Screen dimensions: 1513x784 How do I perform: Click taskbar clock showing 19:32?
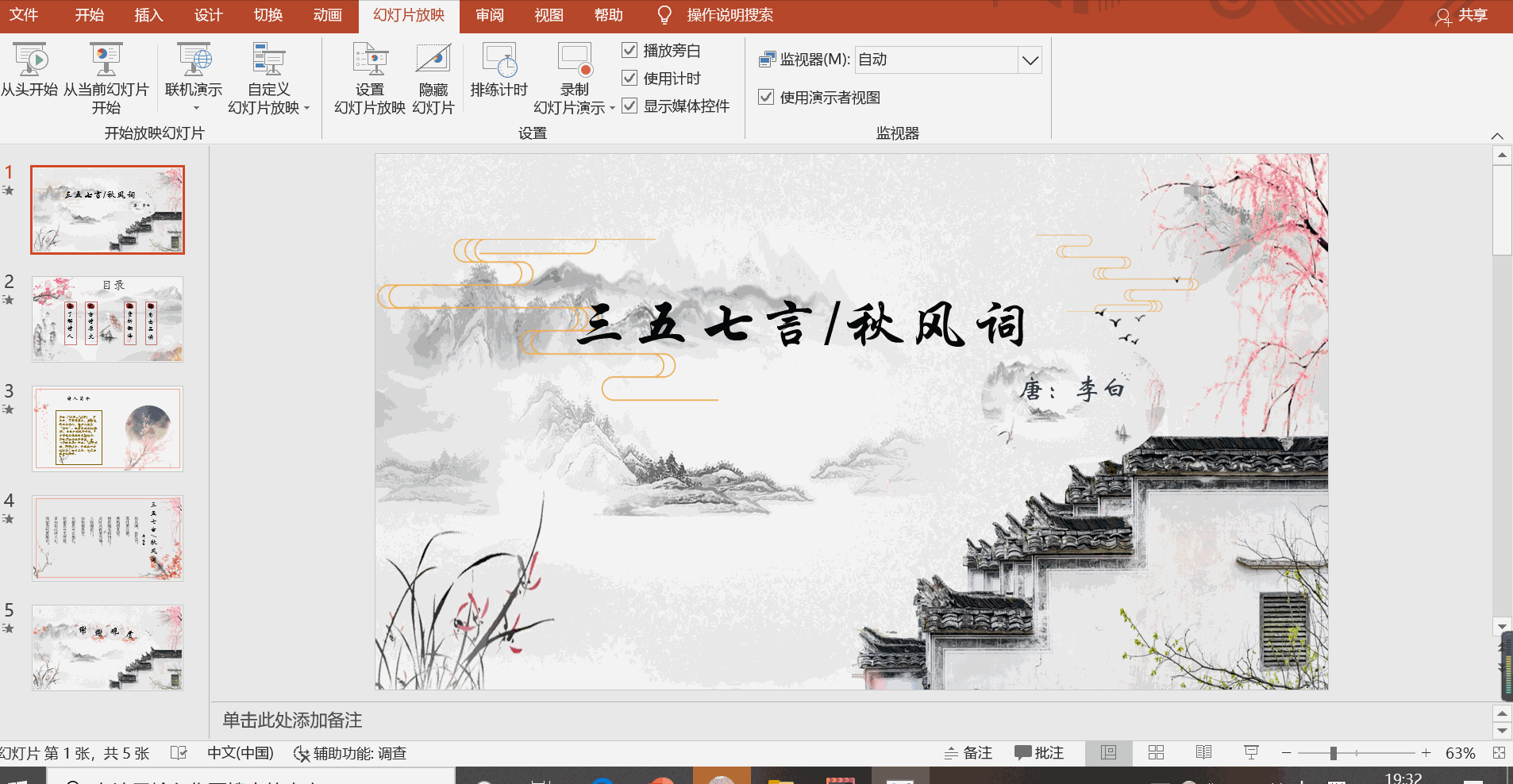(1403, 778)
